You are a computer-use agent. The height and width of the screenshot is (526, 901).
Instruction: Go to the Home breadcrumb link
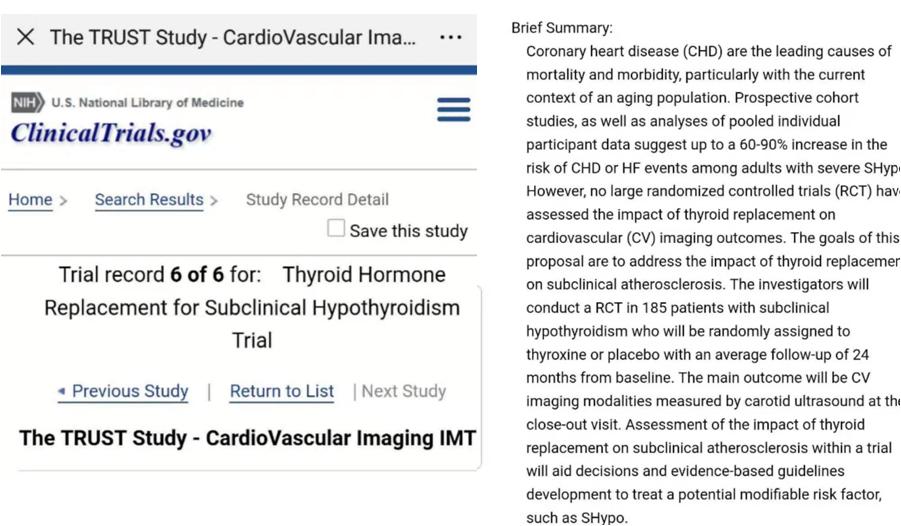tap(30, 199)
